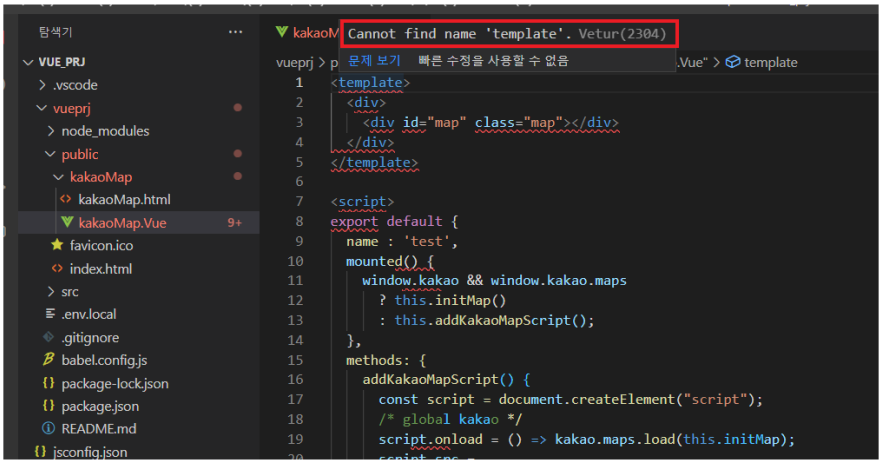Expand the node_modules folder
884x465 pixels.
pos(51,131)
